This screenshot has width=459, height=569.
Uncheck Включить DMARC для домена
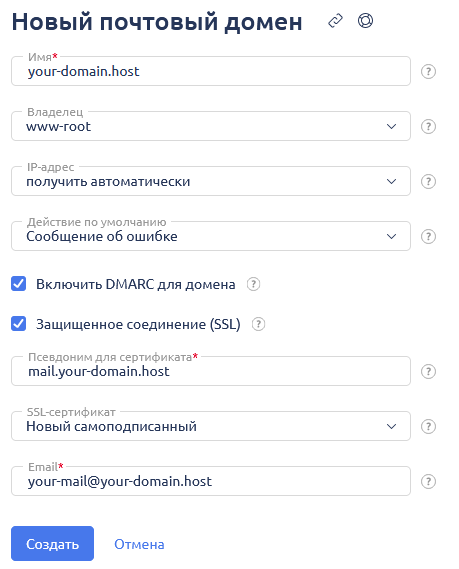19,284
